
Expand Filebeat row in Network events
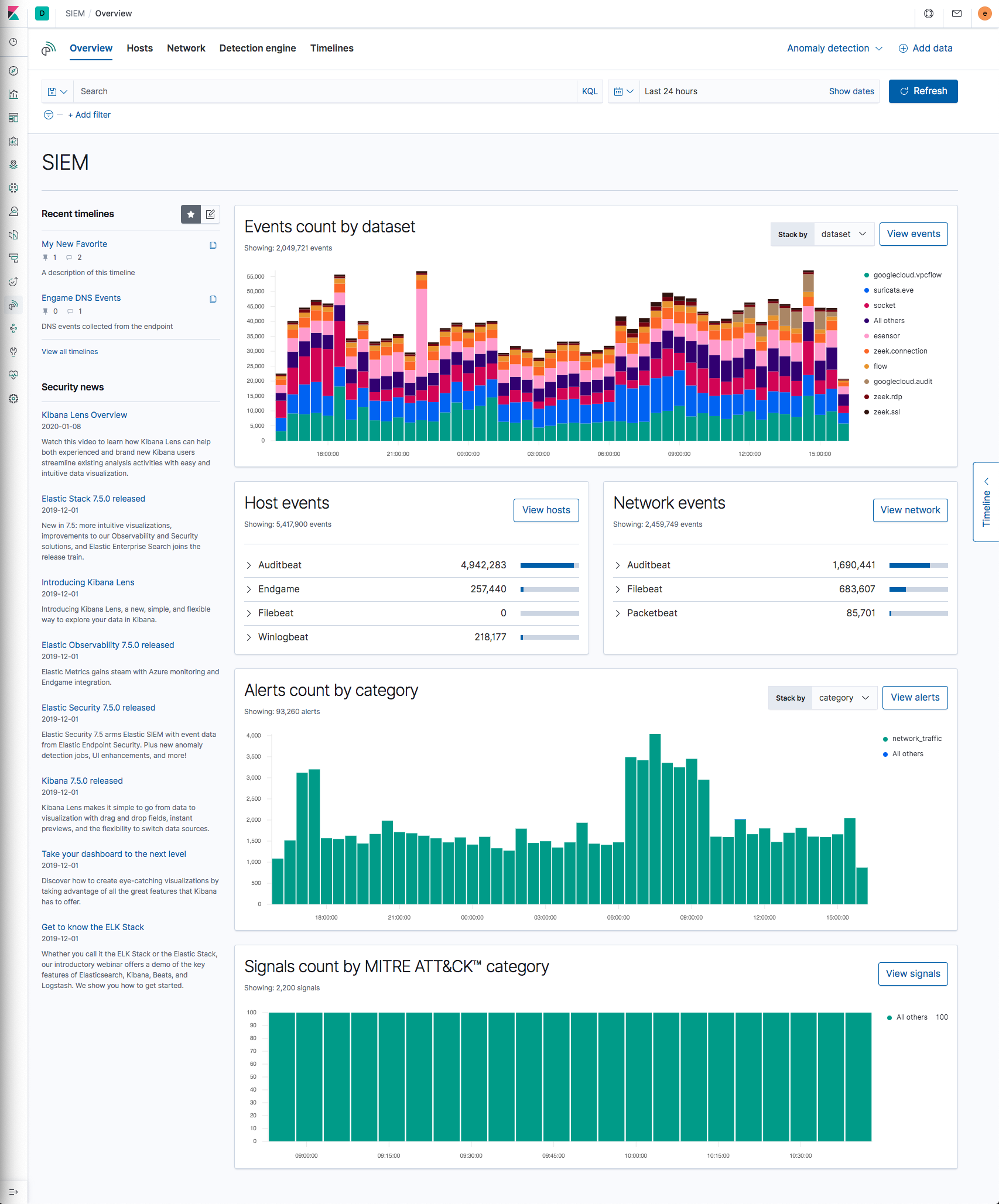point(618,589)
